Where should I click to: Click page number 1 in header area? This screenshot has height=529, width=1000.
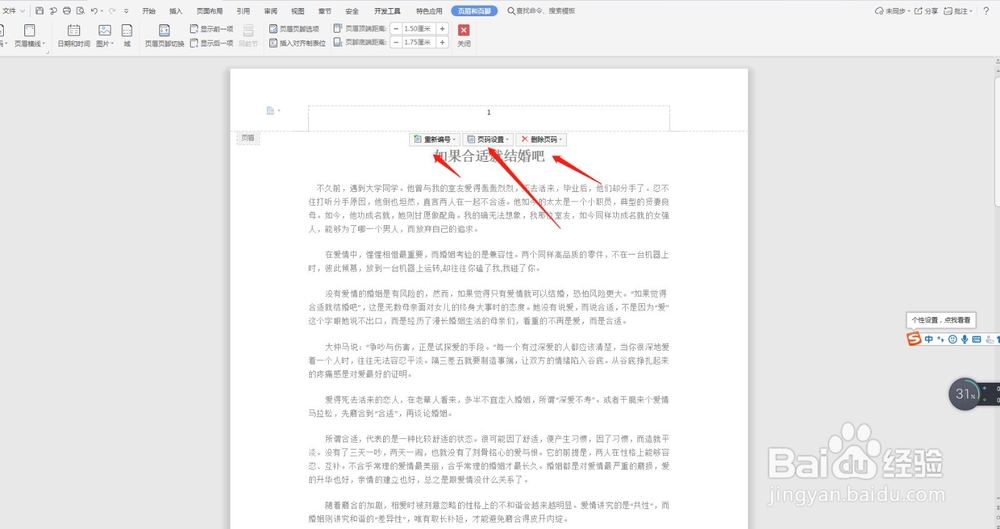point(489,113)
